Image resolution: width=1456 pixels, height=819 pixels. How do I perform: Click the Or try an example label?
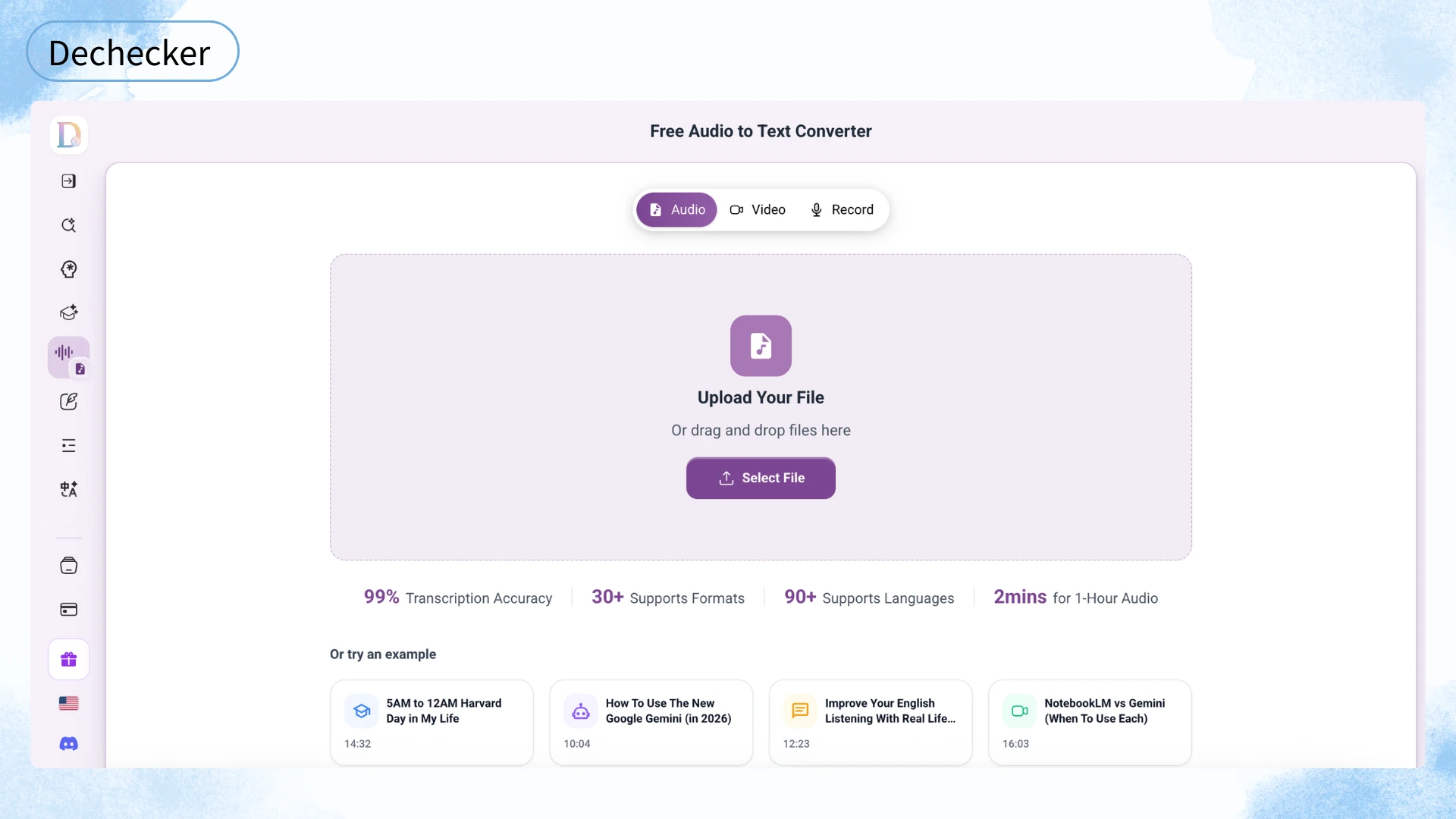click(383, 654)
